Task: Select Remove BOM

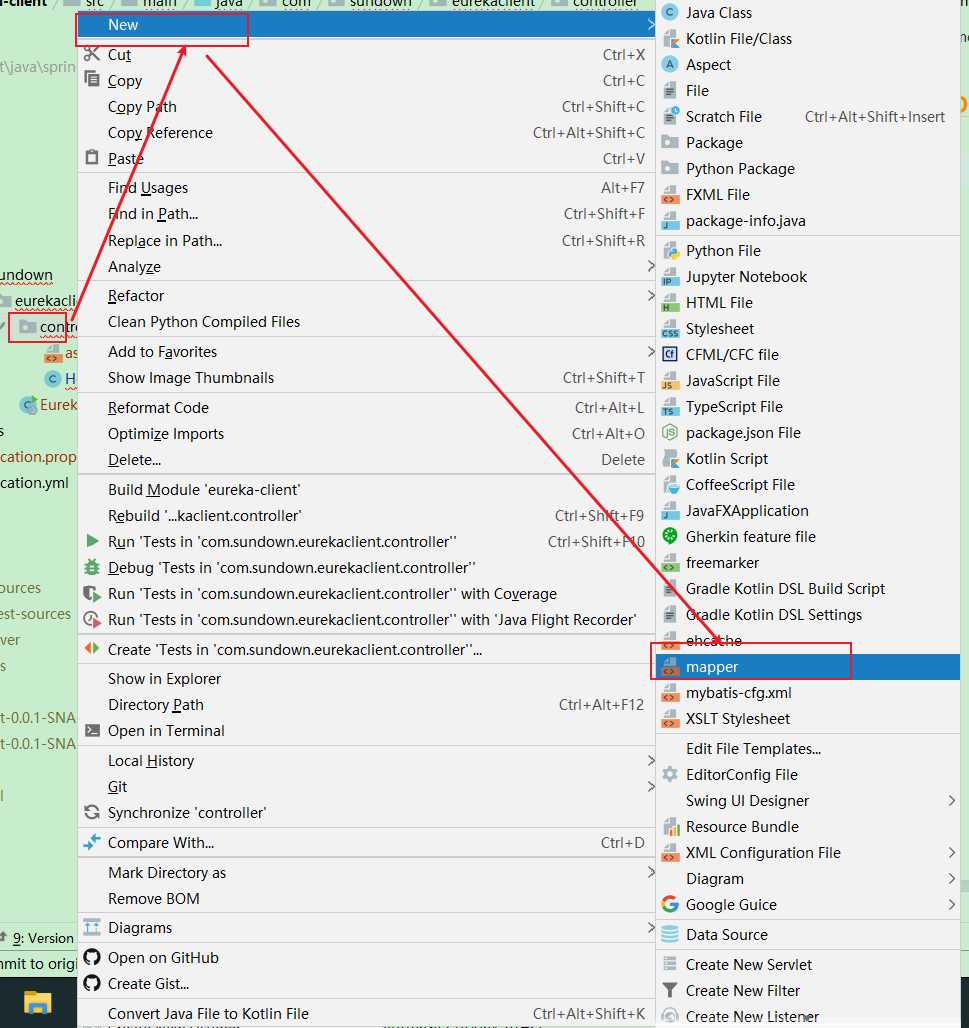Action: (x=366, y=898)
